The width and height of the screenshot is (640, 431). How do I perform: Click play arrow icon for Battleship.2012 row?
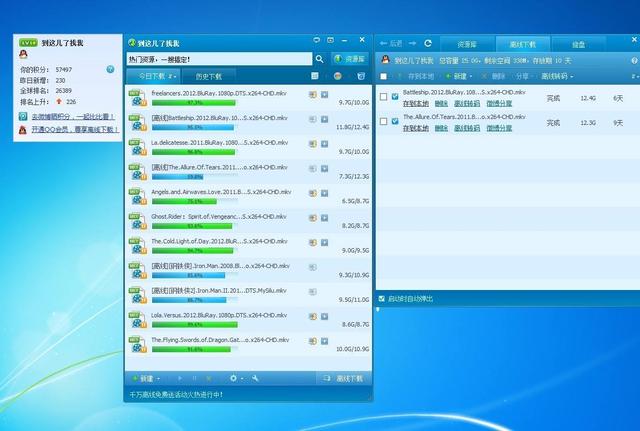click(x=324, y=119)
